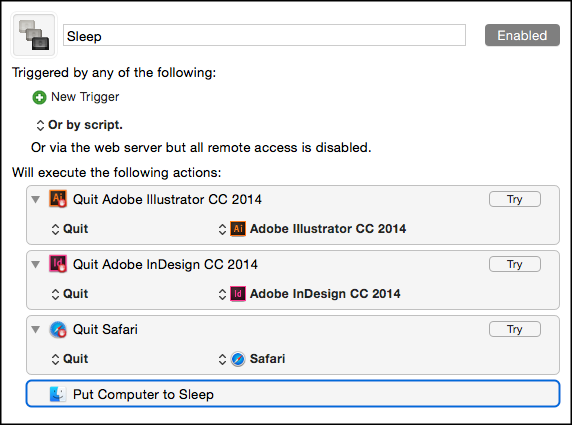Collapse the Quit Adobe Illustrator CC 2014 action
572x425 pixels.
[x=36, y=200]
